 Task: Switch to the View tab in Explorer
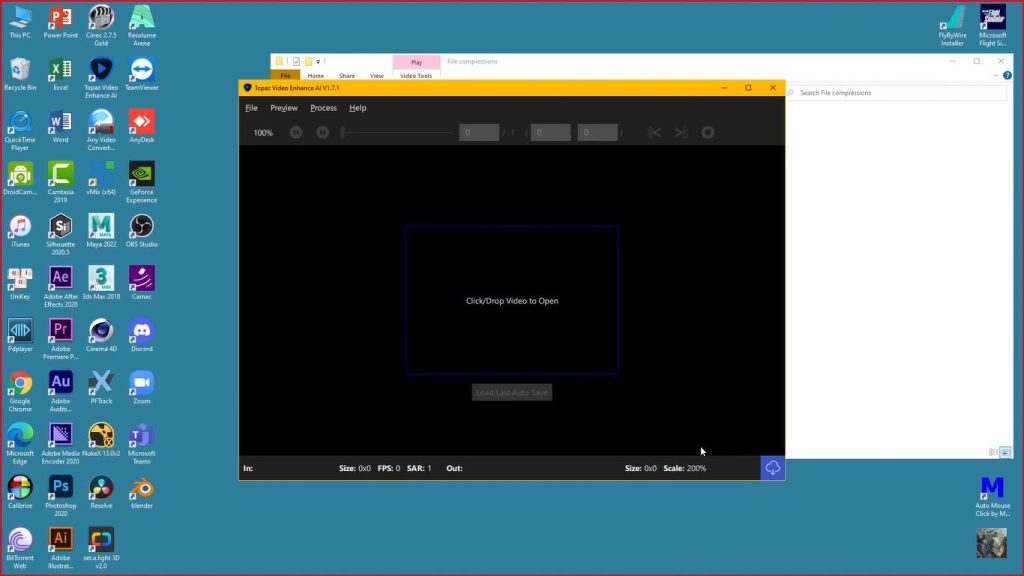pos(376,74)
